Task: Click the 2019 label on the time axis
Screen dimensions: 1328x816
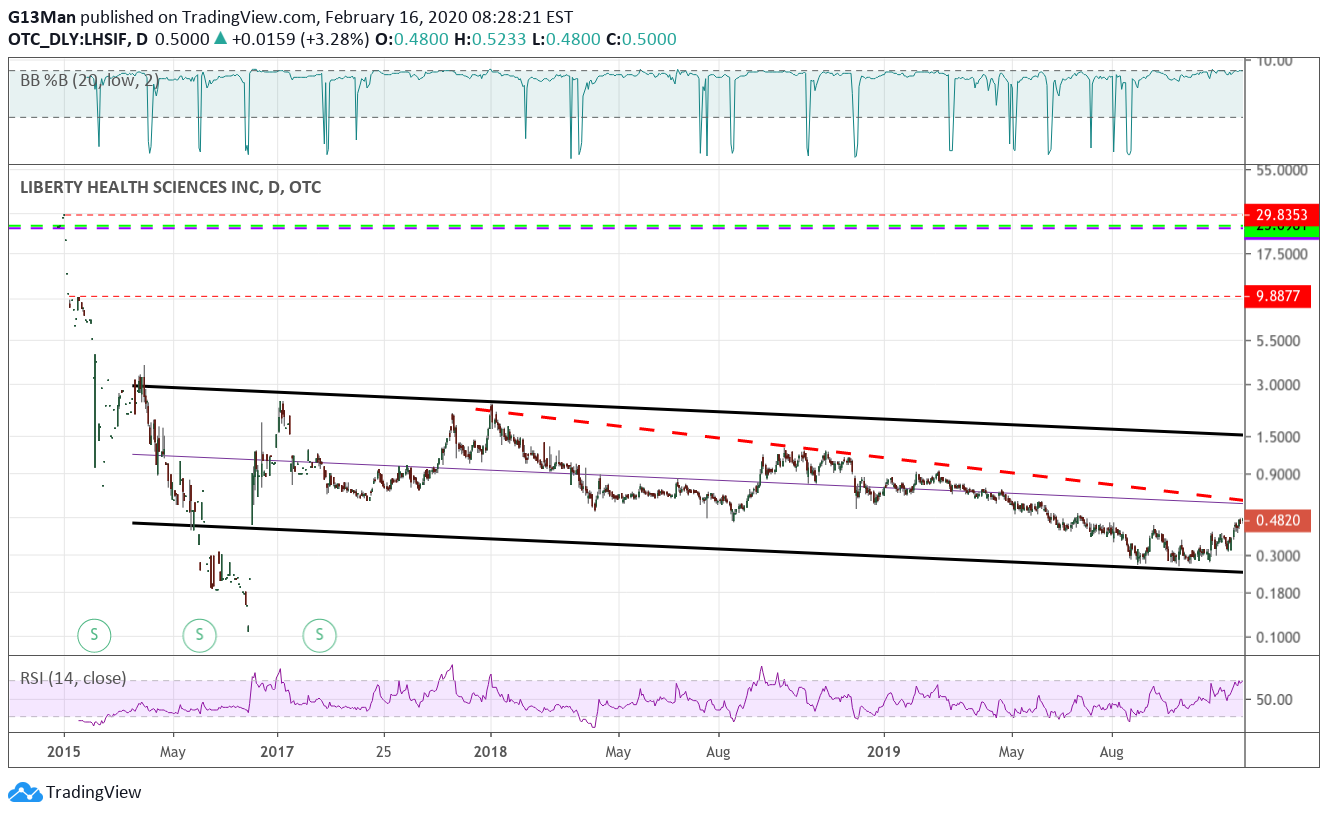Action: (884, 750)
